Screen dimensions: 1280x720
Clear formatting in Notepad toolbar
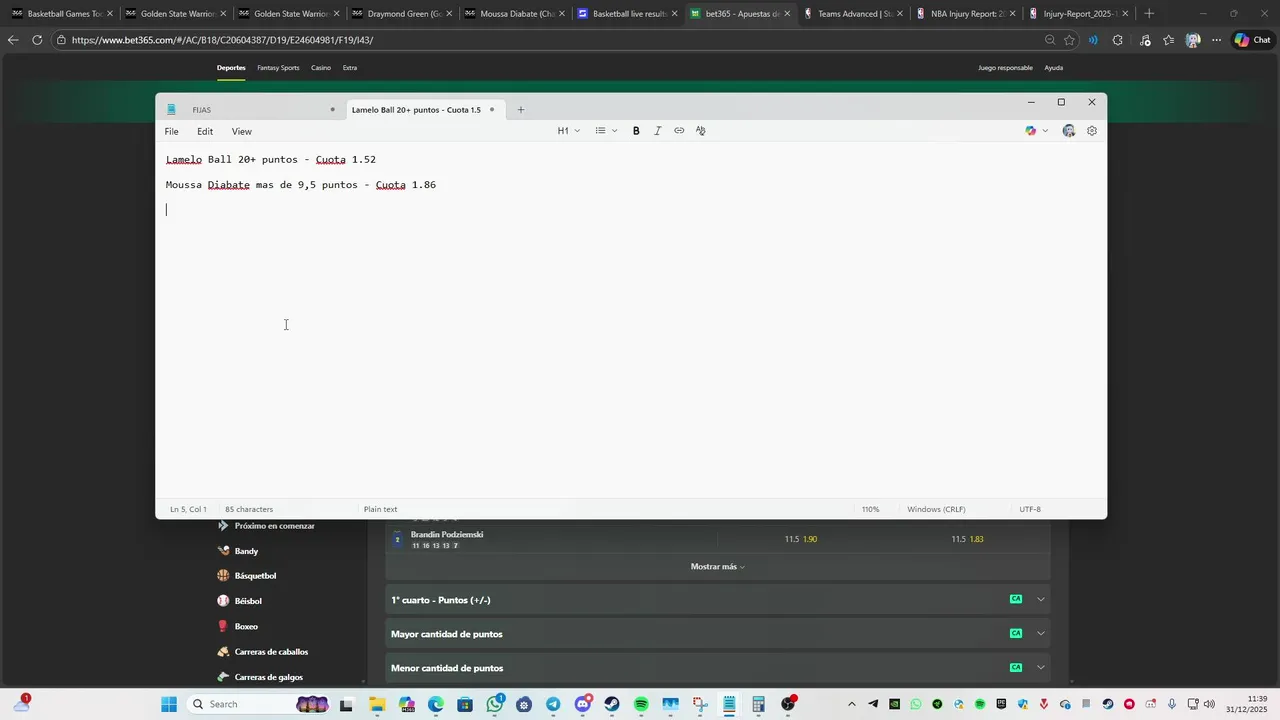point(700,131)
